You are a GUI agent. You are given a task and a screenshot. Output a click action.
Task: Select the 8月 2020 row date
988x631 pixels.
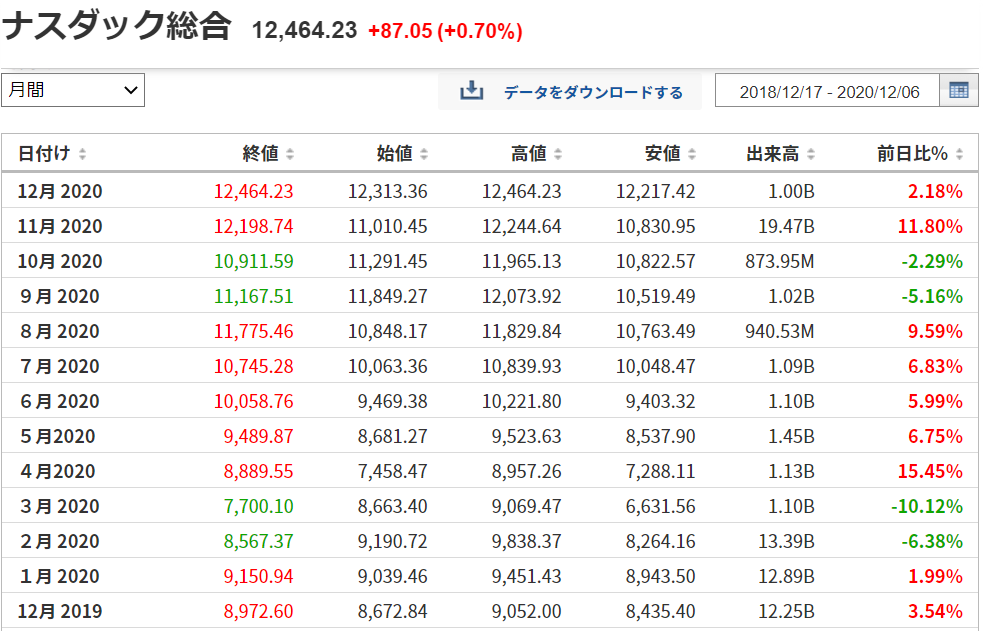pos(60,331)
